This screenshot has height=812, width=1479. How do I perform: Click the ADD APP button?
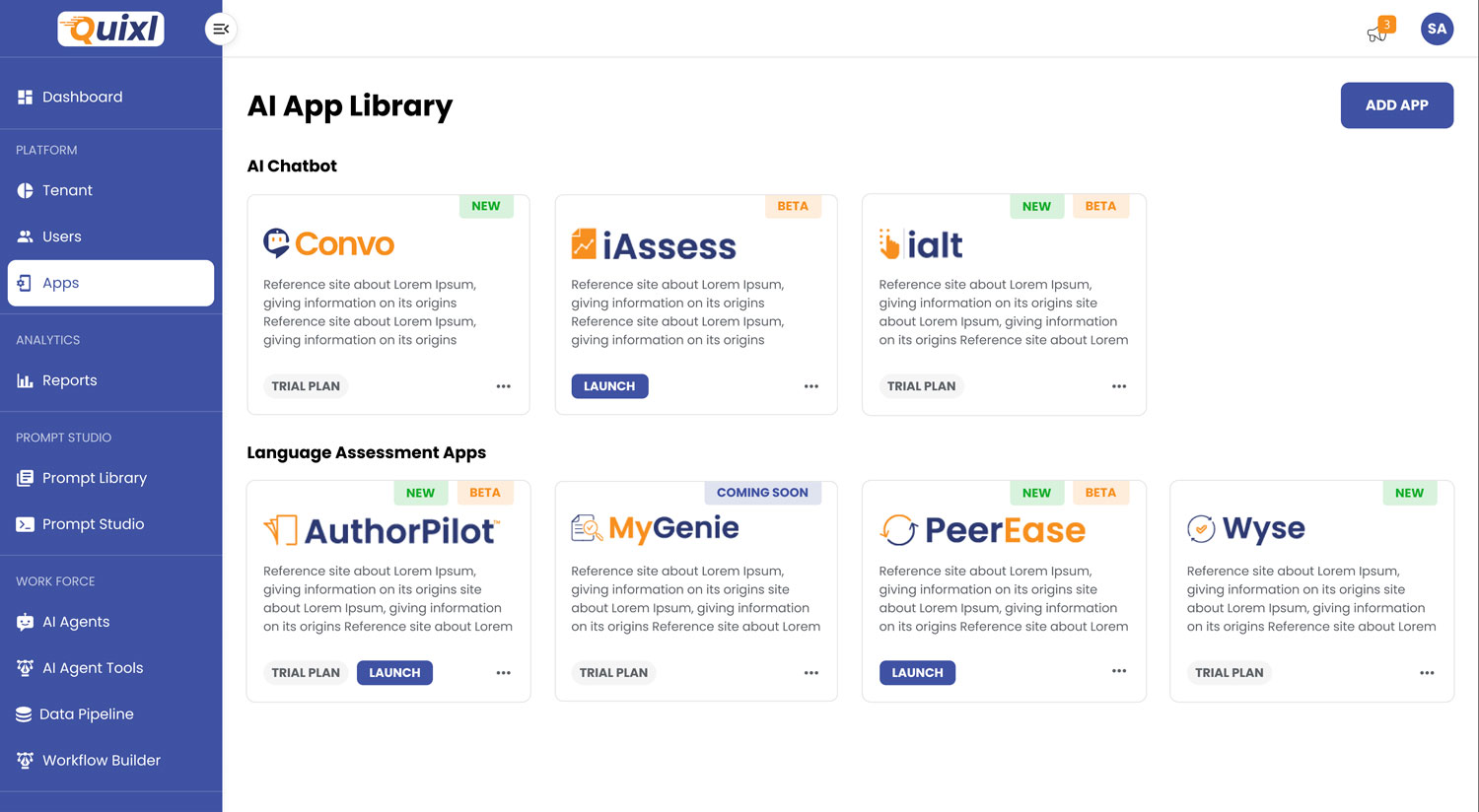click(1396, 105)
